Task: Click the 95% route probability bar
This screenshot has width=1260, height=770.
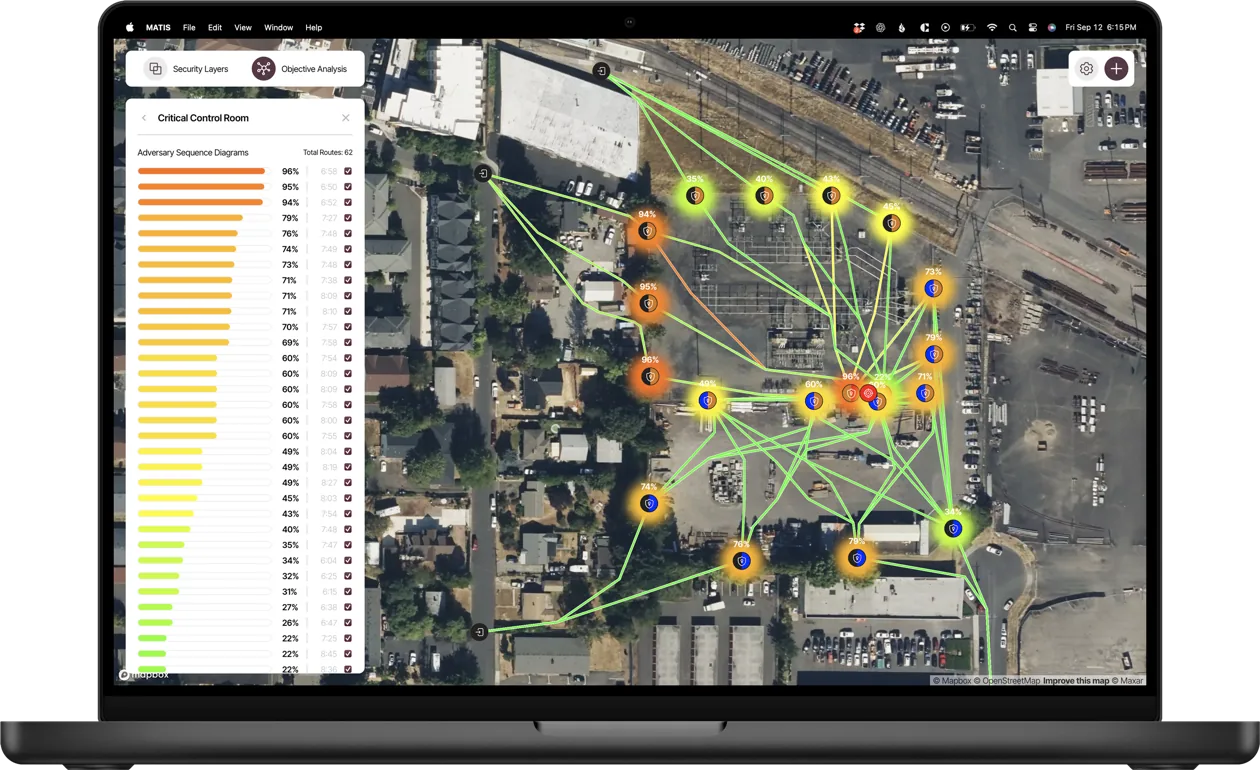Action: (201, 187)
